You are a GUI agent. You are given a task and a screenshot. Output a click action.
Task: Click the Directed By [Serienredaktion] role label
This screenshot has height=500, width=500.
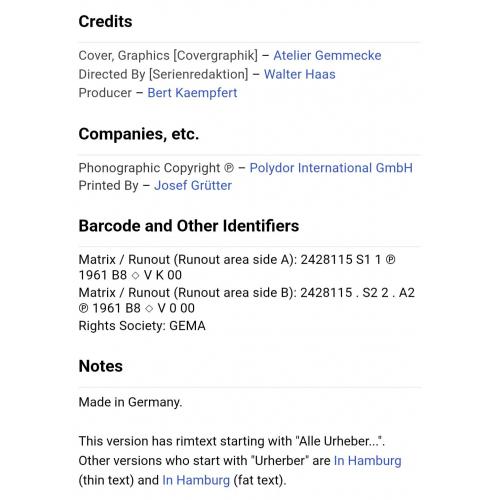pyautogui.click(x=163, y=74)
